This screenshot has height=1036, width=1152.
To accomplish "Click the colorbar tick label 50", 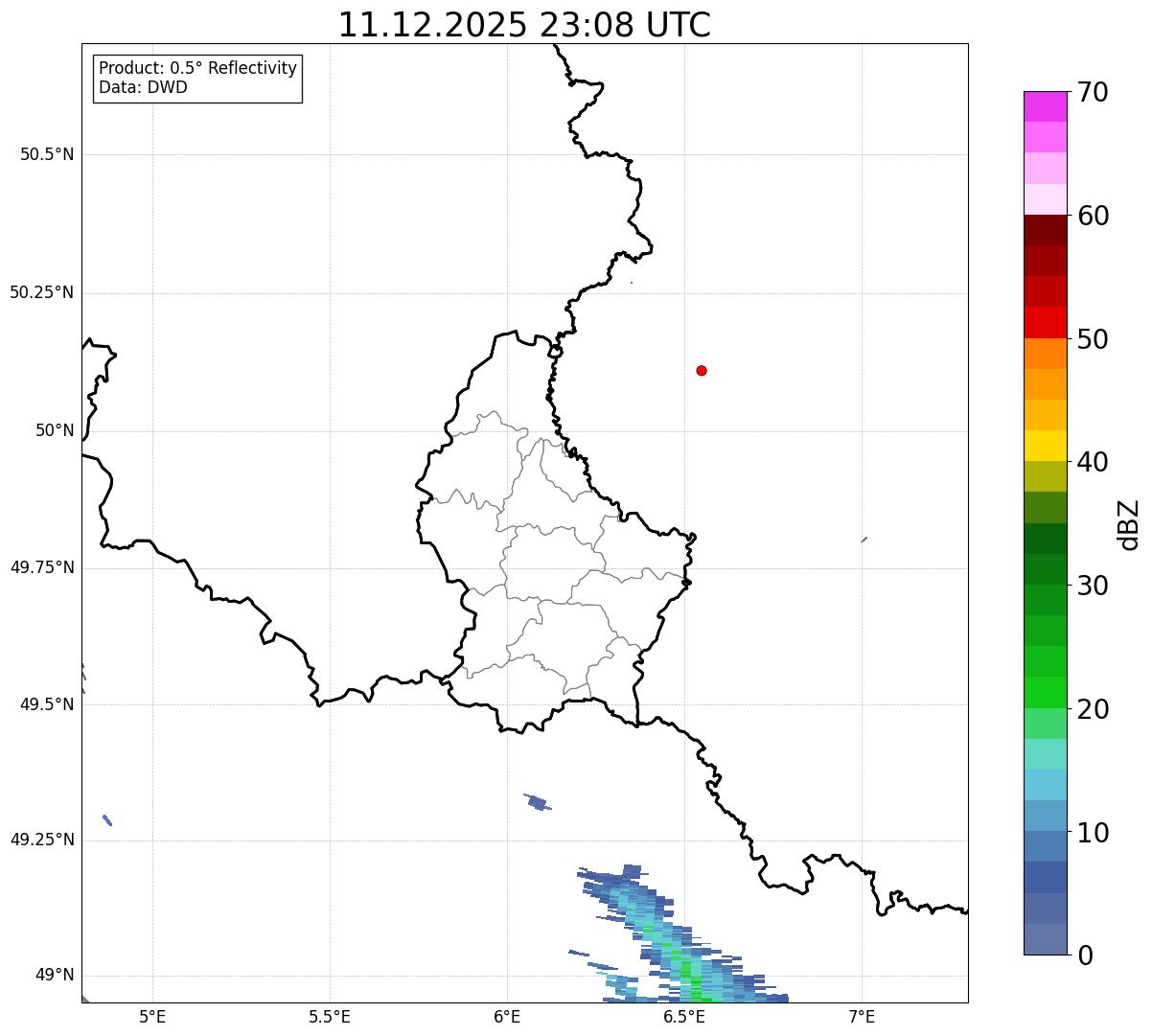I will tap(1093, 339).
